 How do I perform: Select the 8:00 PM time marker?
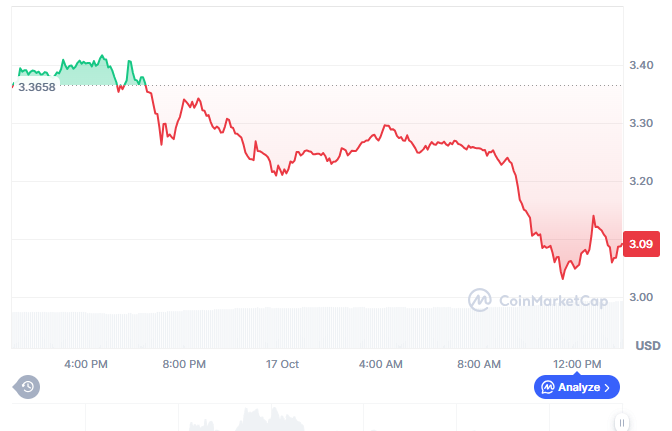[x=183, y=364]
